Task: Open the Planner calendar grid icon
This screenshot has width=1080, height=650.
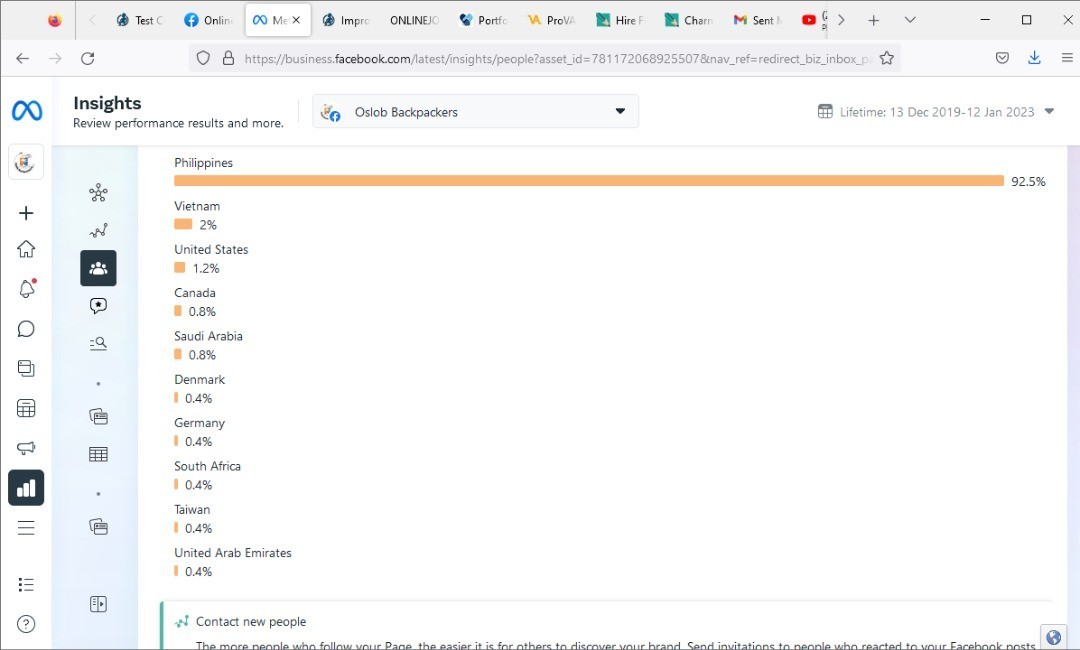Action: [25, 408]
